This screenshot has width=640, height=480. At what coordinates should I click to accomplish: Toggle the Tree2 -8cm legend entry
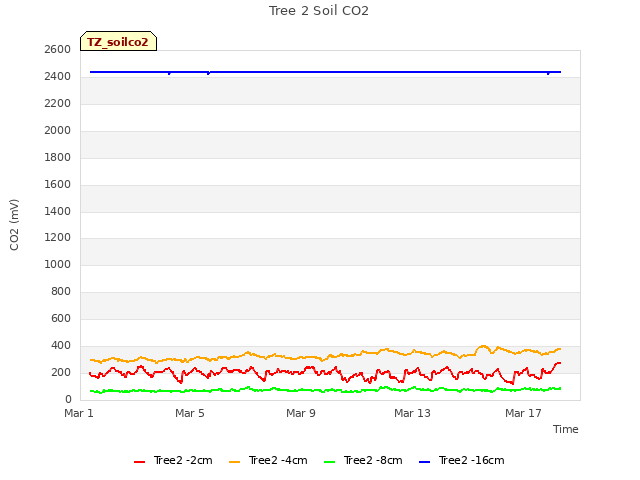[363, 460]
